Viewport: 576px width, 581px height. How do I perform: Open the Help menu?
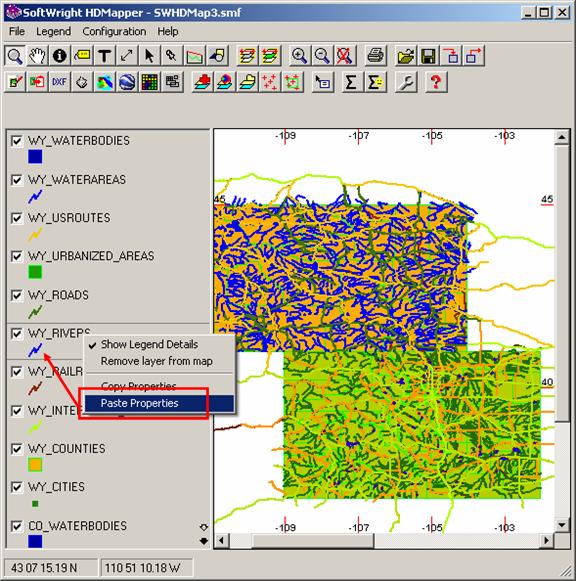168,31
